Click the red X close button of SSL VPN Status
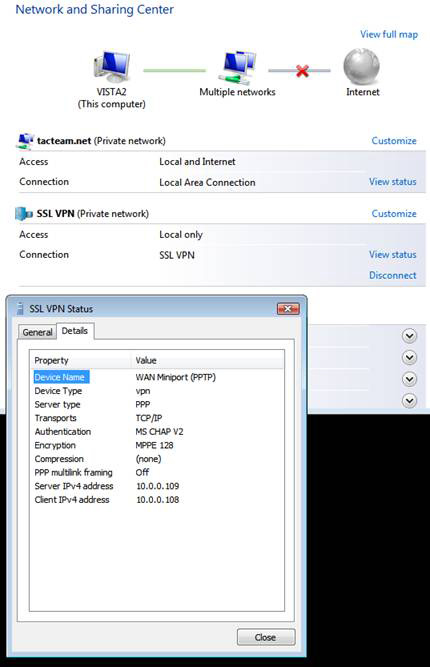 point(288,309)
